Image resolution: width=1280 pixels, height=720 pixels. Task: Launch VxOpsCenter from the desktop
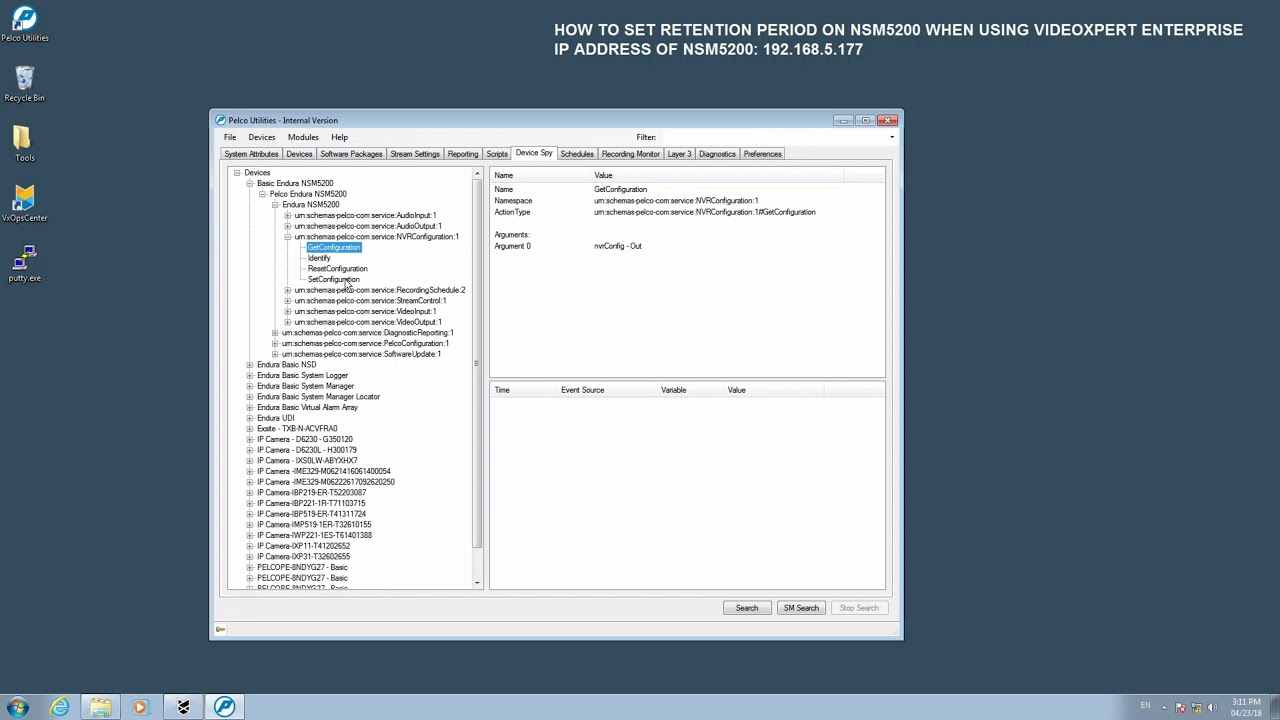[x=24, y=204]
